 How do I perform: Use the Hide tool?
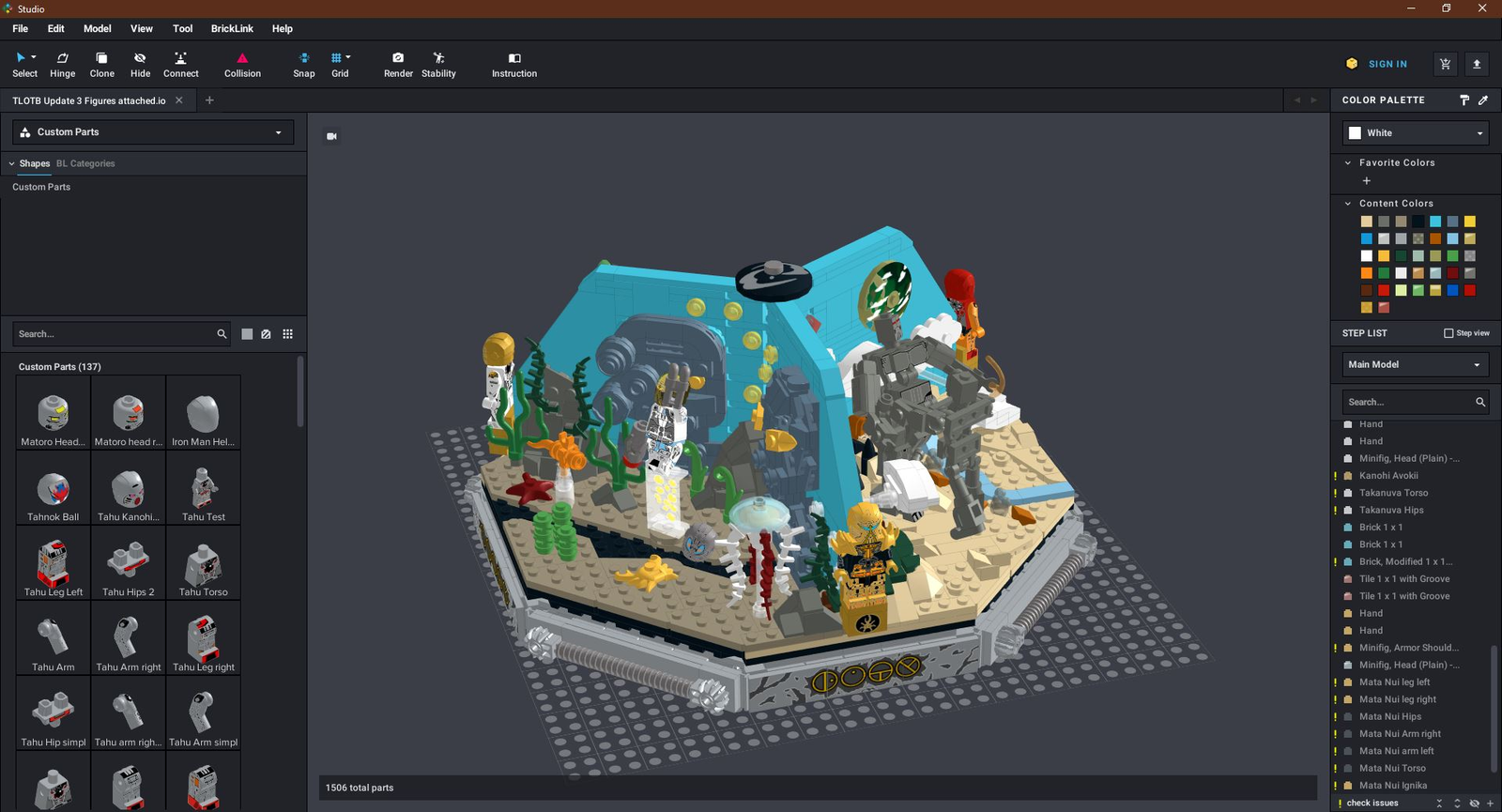point(140,65)
